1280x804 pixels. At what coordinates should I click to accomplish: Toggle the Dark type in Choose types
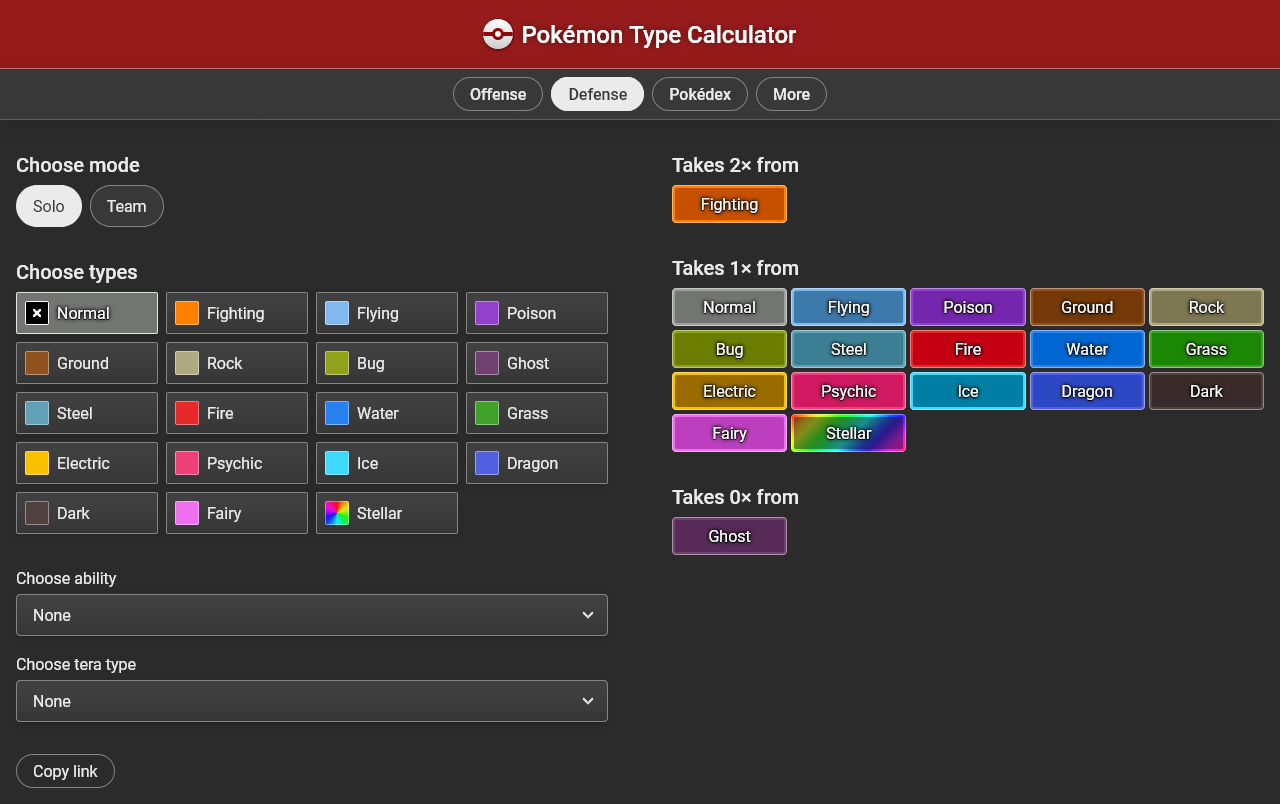click(x=87, y=513)
